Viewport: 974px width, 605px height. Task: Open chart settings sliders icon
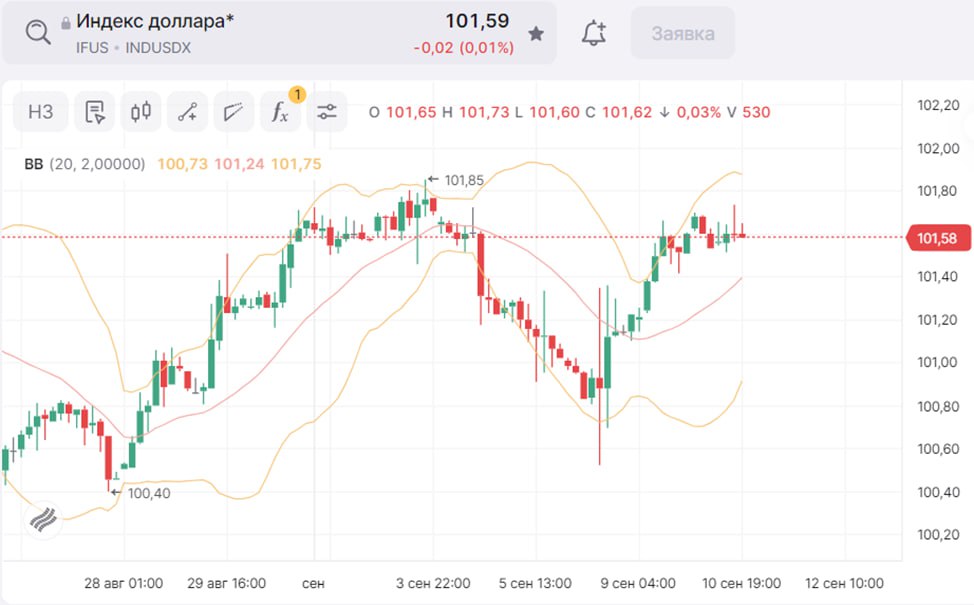(327, 112)
